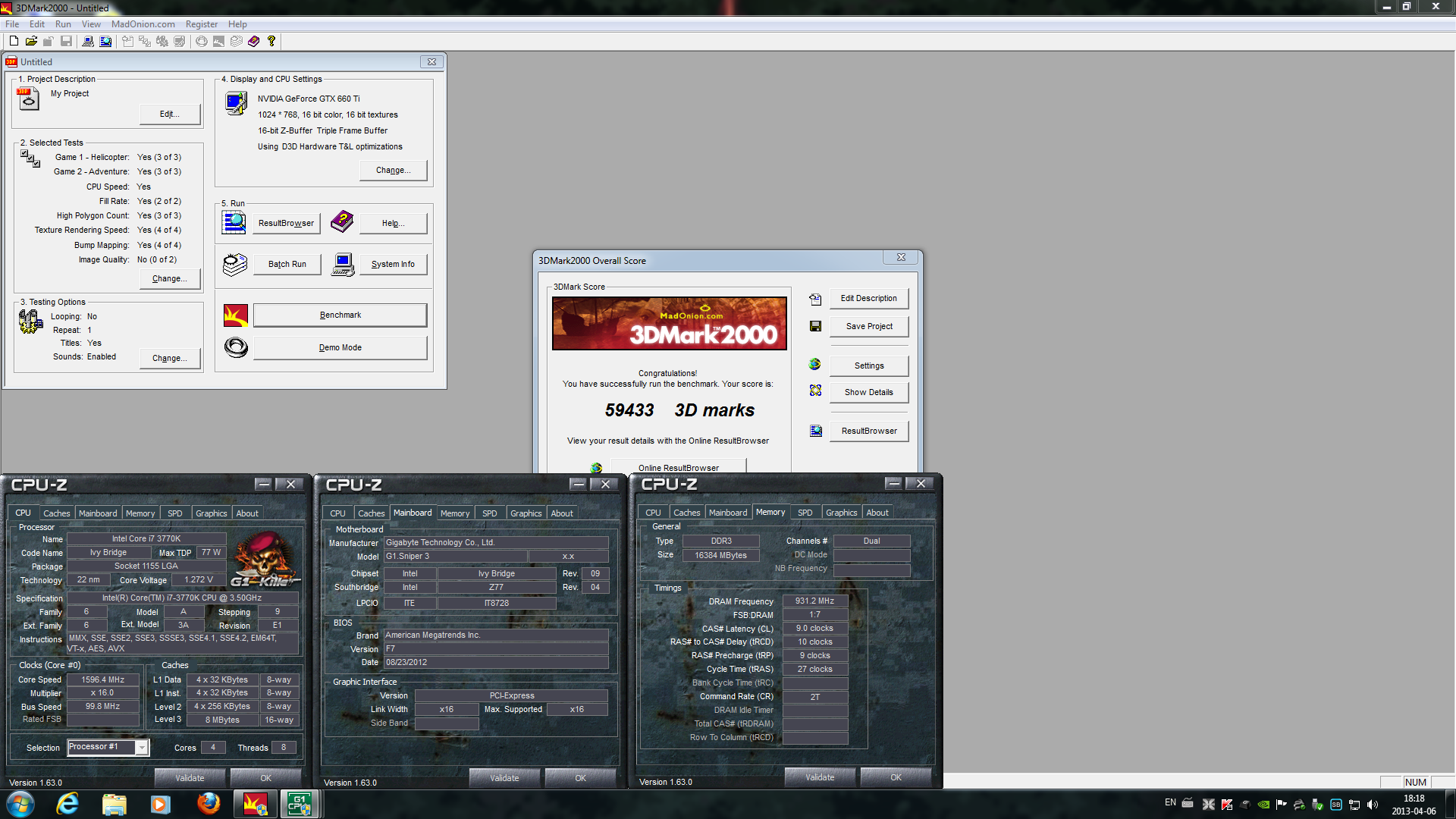Image resolution: width=1456 pixels, height=819 pixels.
Task: Click the Project Description document icon
Action: pos(28,99)
